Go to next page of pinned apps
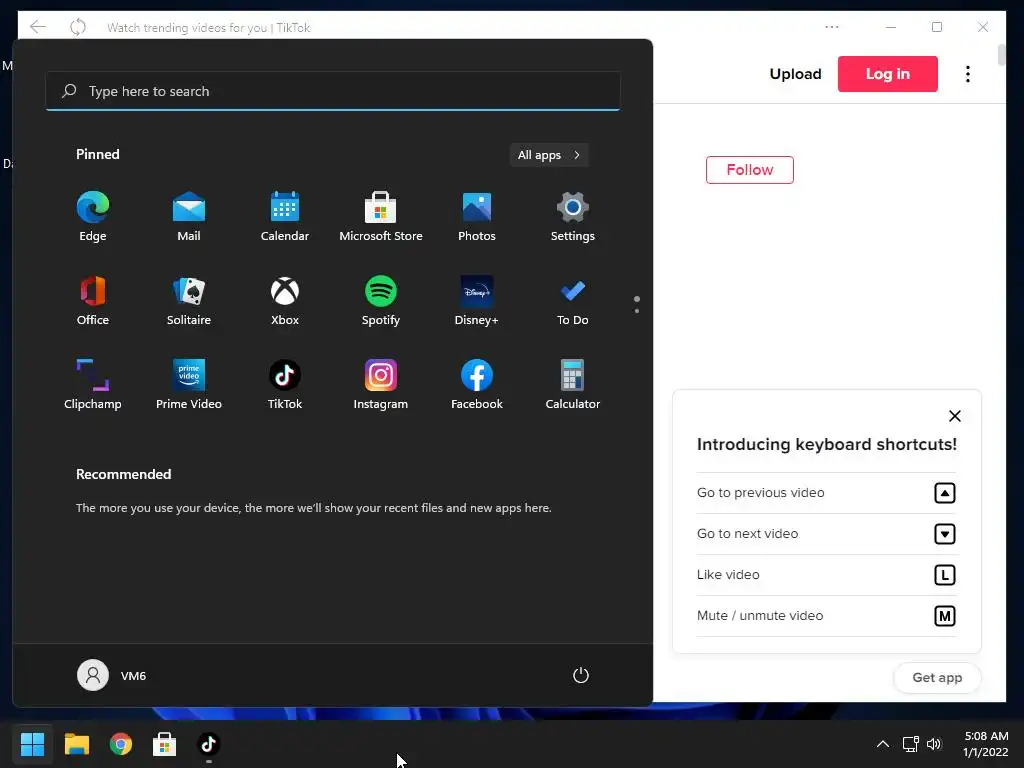The image size is (1024, 768). 637,311
